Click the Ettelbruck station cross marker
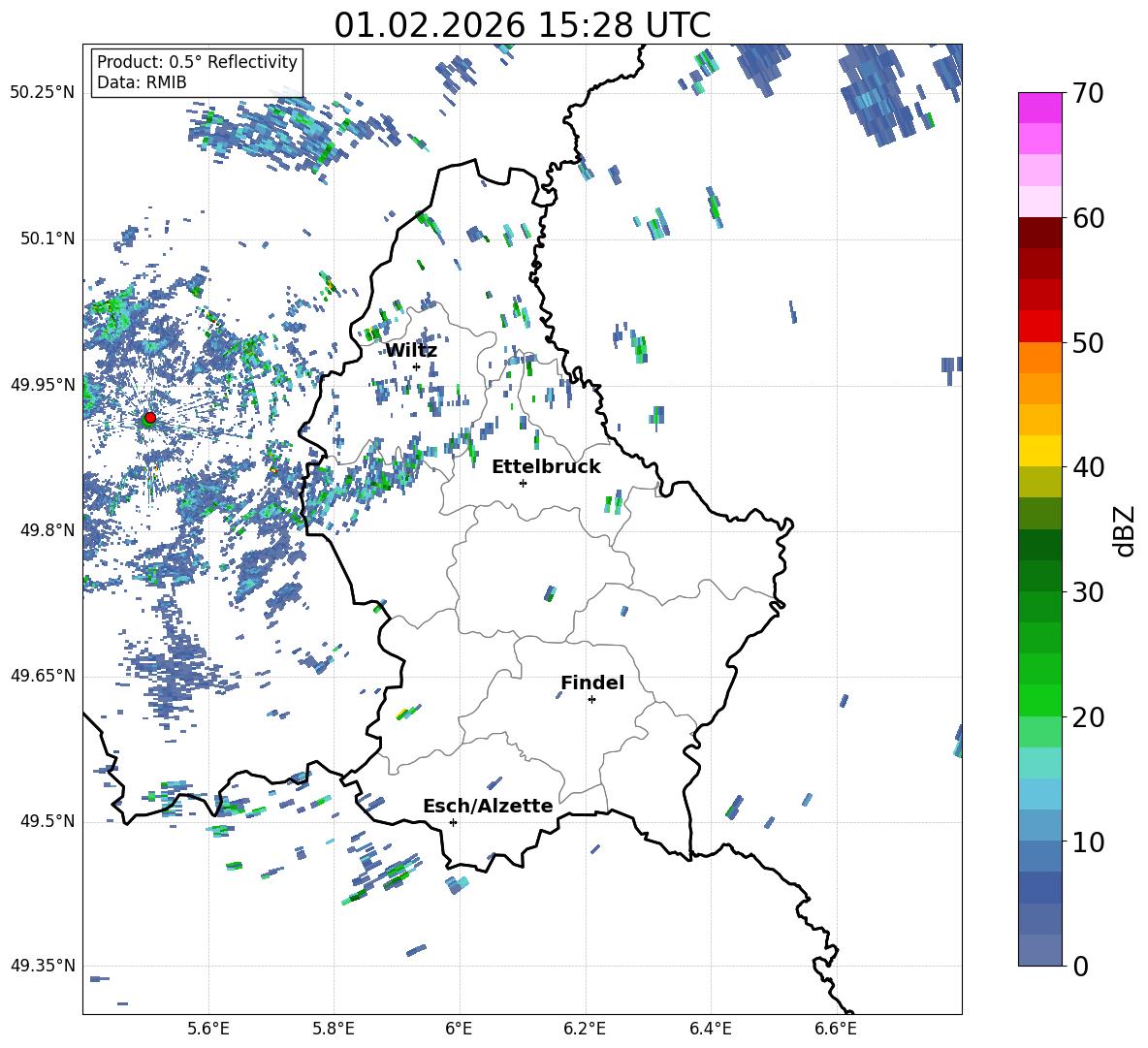Screen dimensions: 1148x1048 (x=523, y=483)
